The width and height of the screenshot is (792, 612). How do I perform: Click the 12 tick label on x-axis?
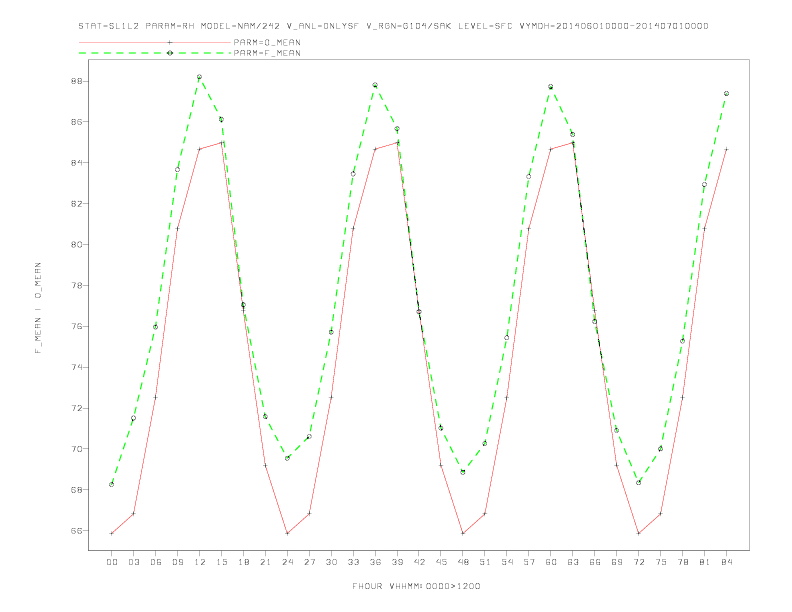pyautogui.click(x=200, y=562)
